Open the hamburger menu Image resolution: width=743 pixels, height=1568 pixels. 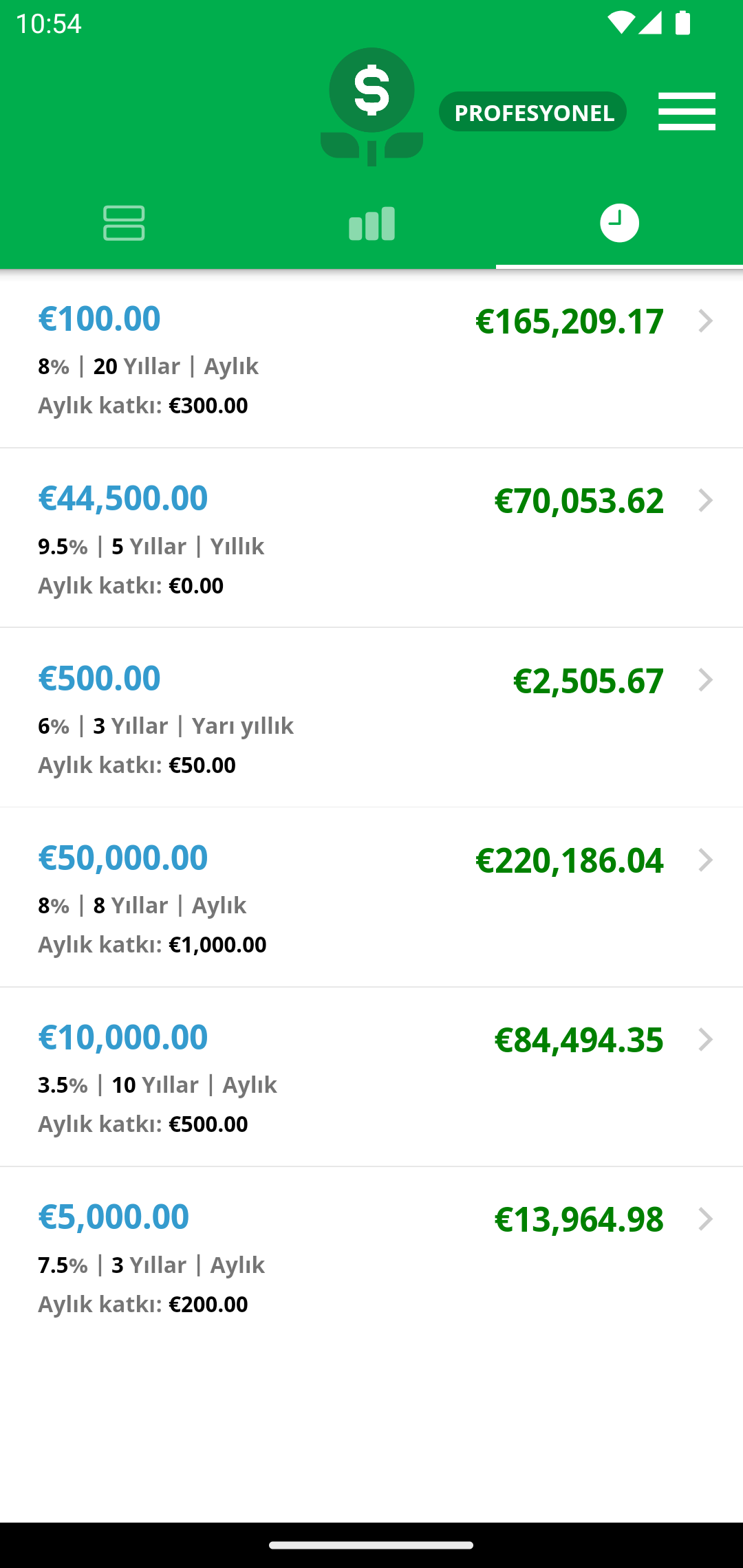click(687, 111)
